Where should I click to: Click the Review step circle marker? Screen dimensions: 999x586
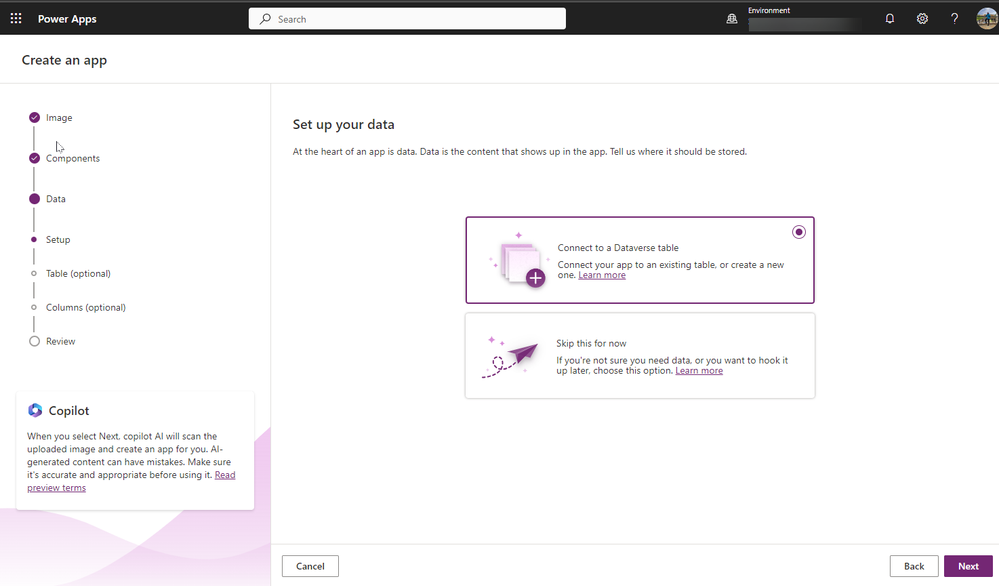click(x=34, y=341)
